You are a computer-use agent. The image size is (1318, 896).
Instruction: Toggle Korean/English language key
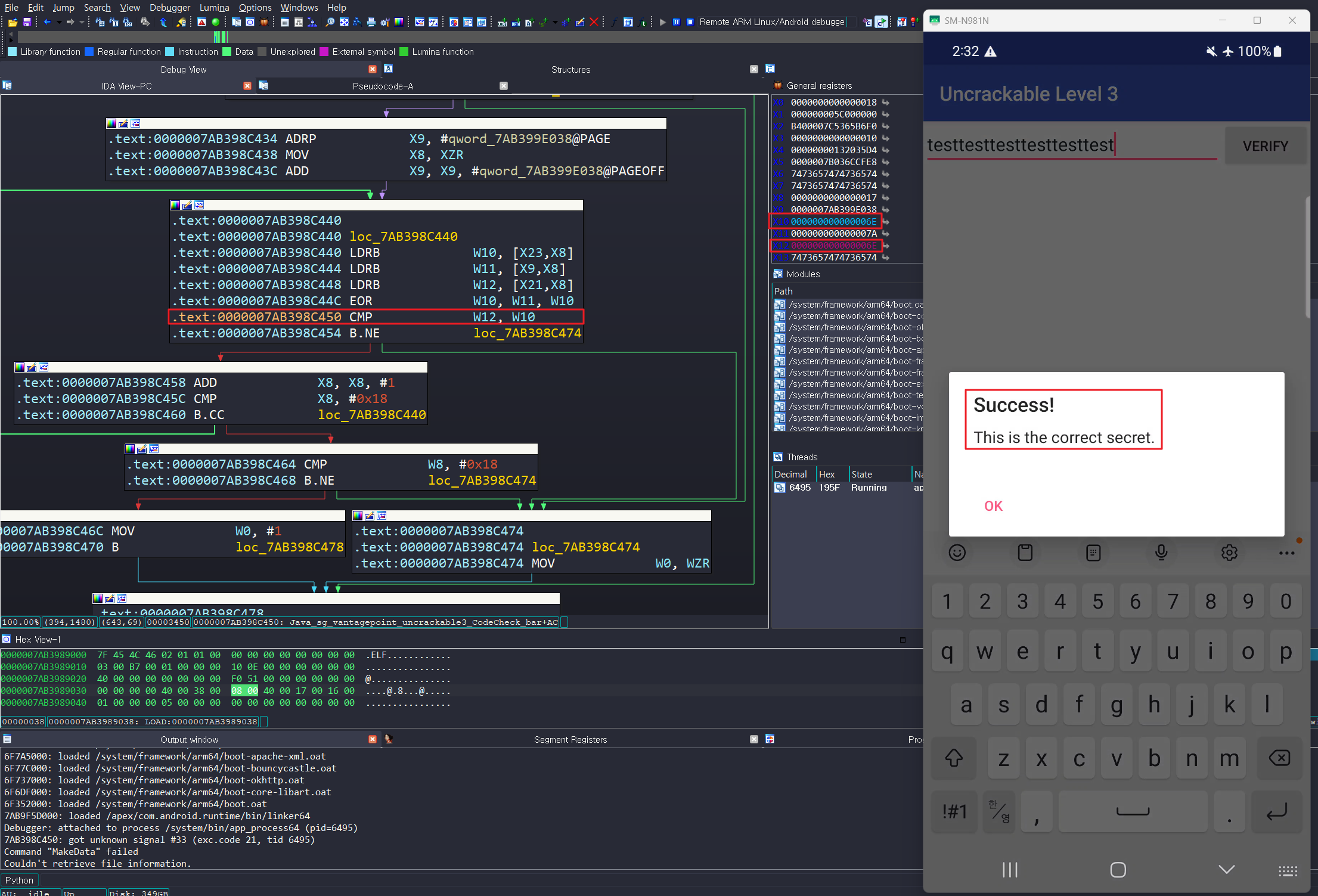tap(999, 811)
